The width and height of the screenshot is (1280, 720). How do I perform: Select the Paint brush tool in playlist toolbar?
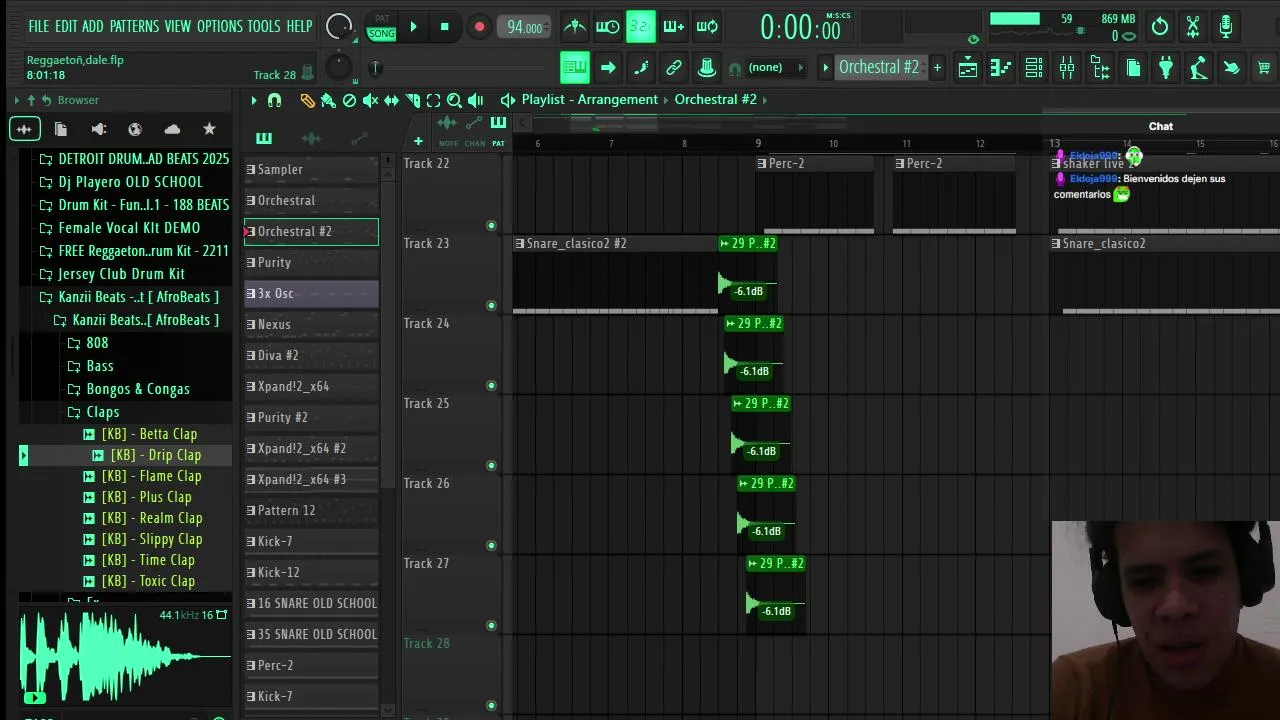pyautogui.click(x=328, y=100)
